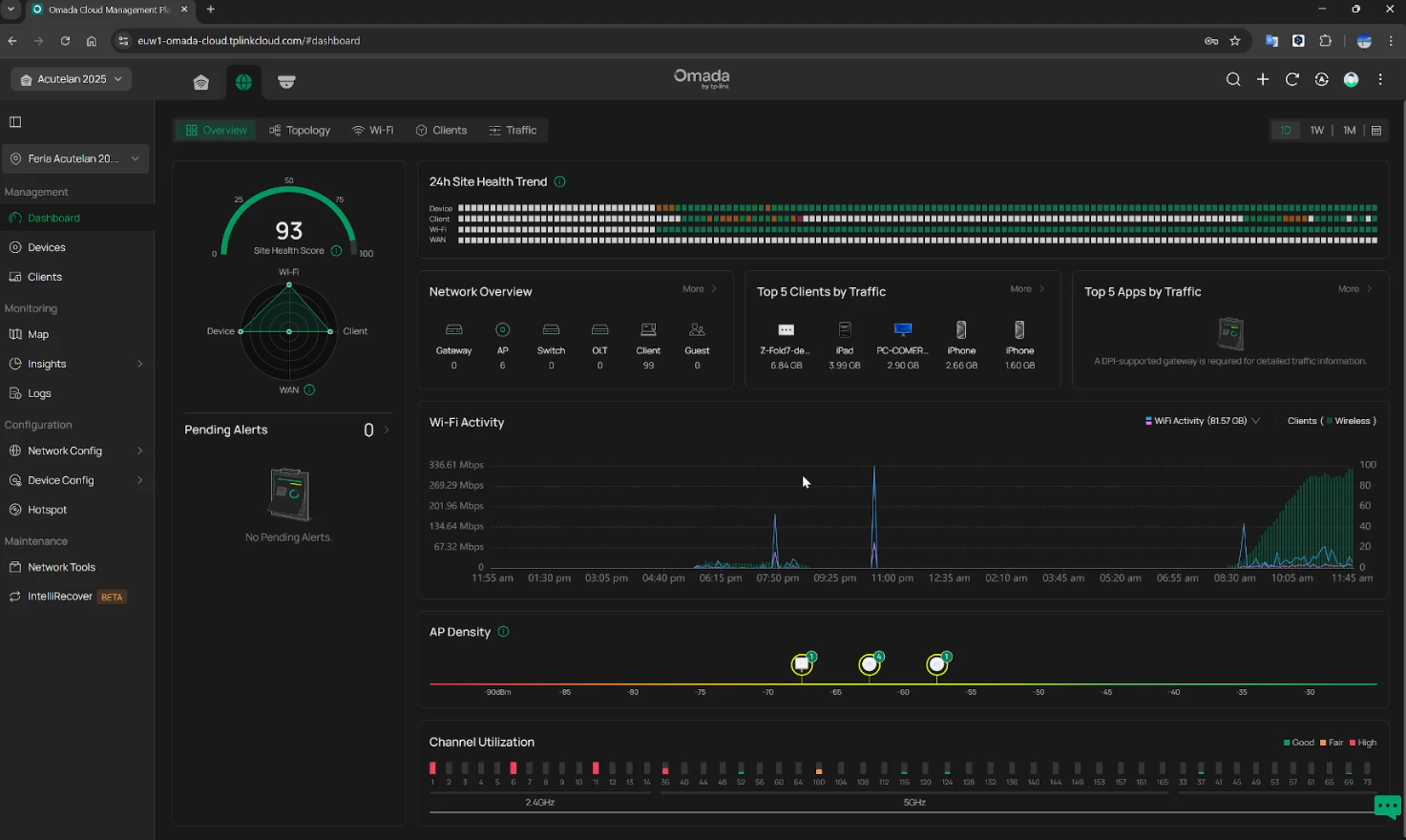
Task: Click the green chat support bubble
Action: pyautogui.click(x=1387, y=807)
